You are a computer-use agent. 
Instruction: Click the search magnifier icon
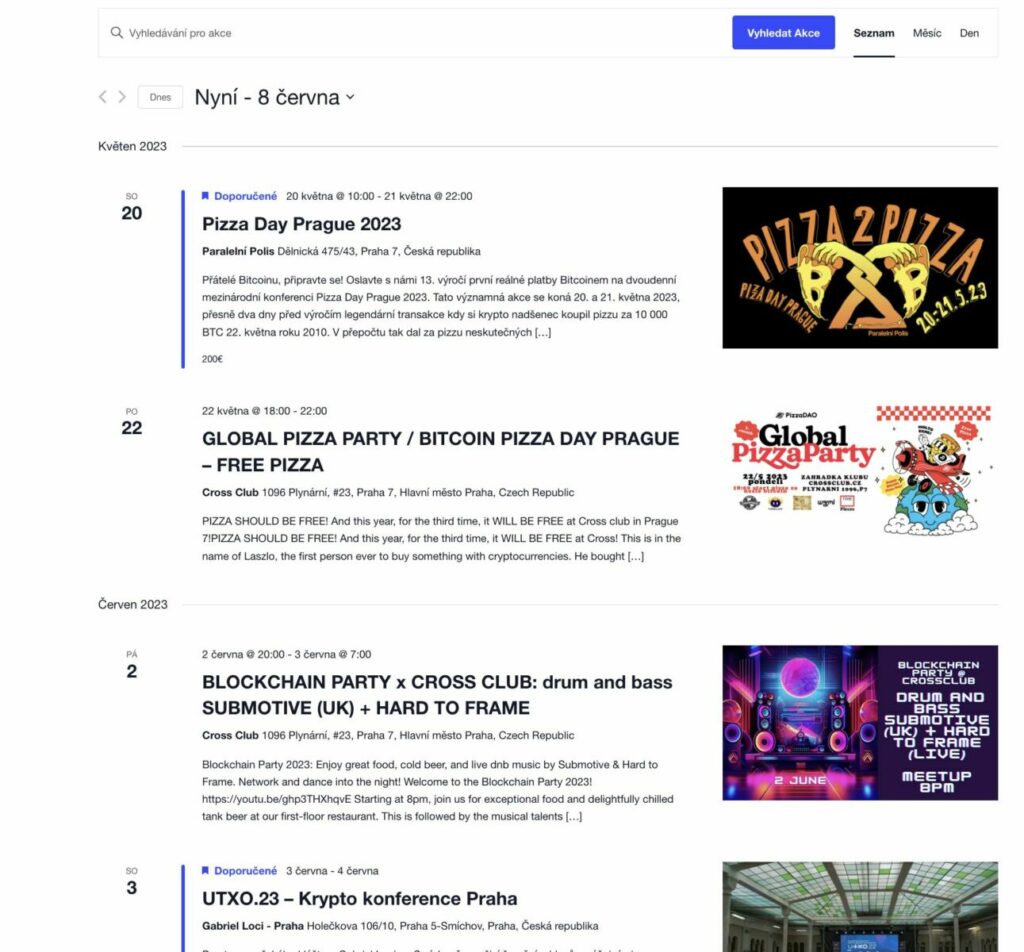click(x=116, y=33)
